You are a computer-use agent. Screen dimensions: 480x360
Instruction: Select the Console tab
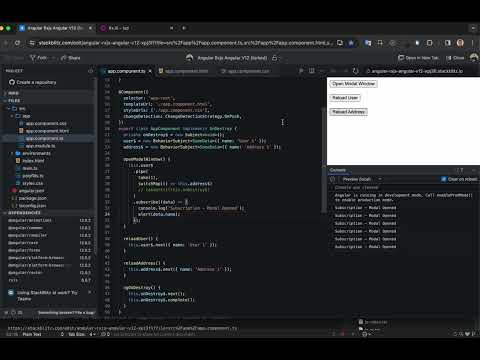click(x=338, y=170)
